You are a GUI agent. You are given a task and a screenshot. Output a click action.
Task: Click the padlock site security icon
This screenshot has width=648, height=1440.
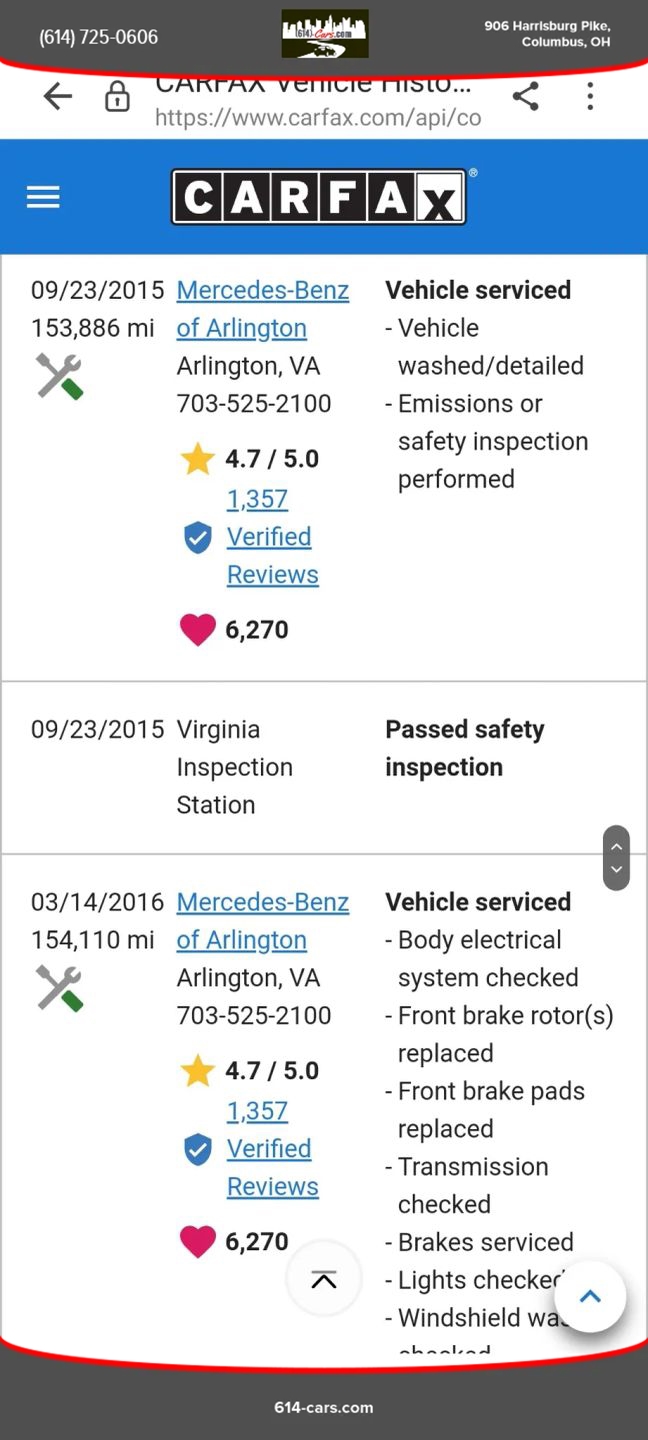tap(117, 97)
